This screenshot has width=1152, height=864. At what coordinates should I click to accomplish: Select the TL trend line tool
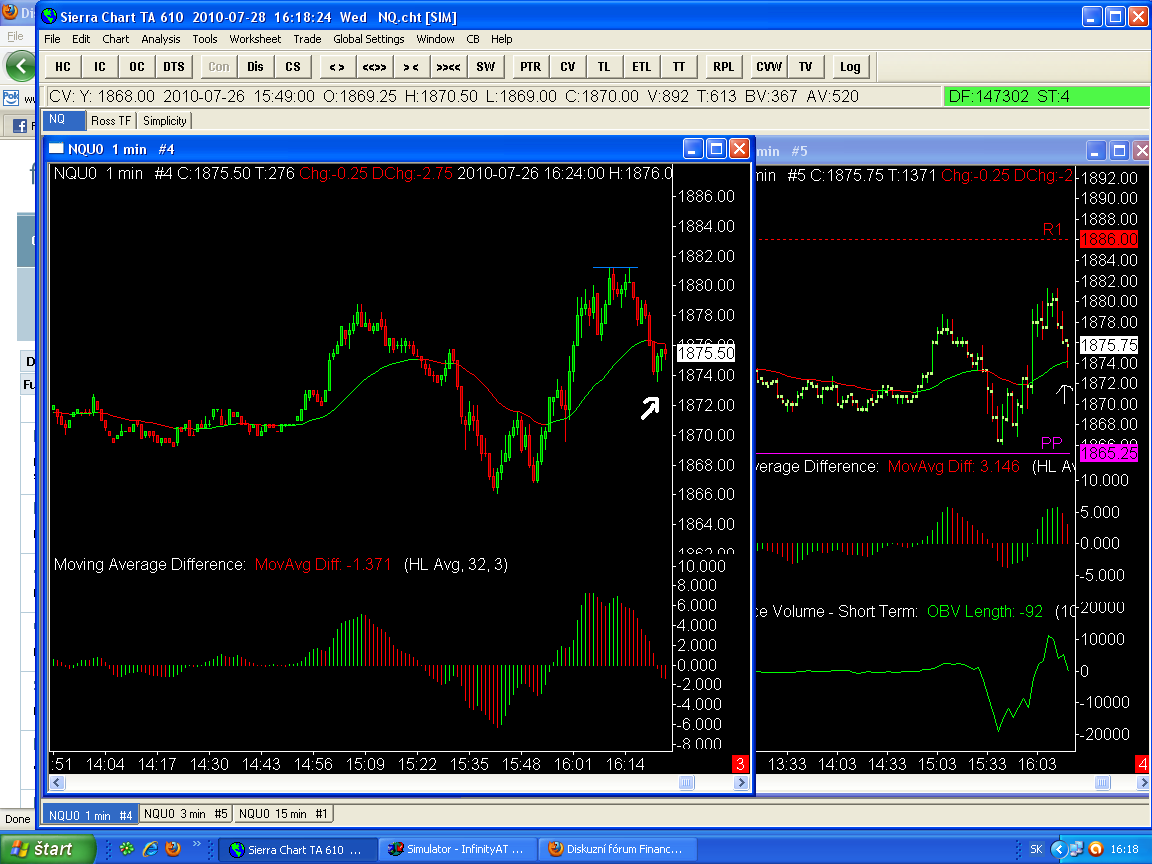pos(604,67)
